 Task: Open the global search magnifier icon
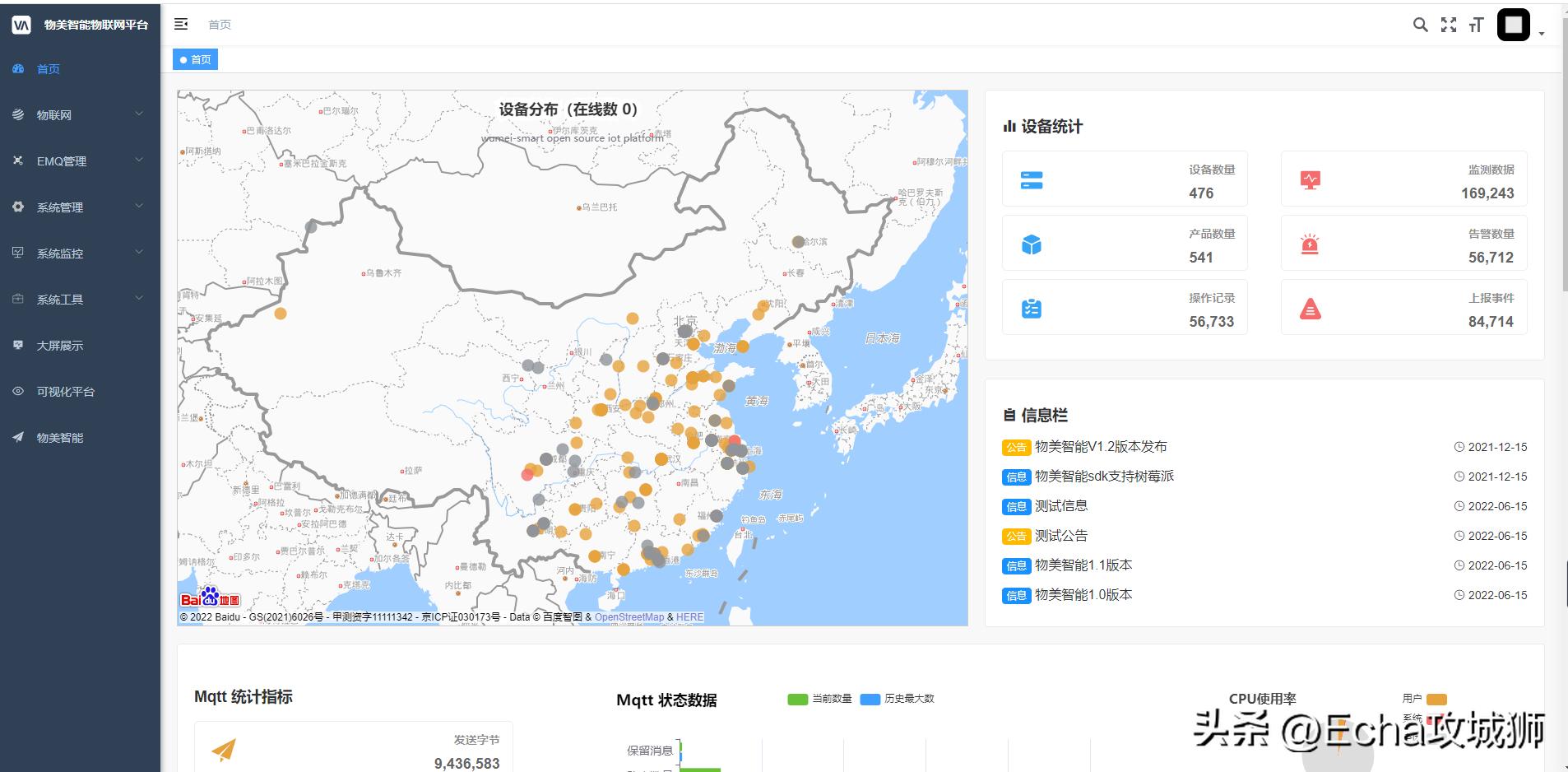(x=1419, y=25)
